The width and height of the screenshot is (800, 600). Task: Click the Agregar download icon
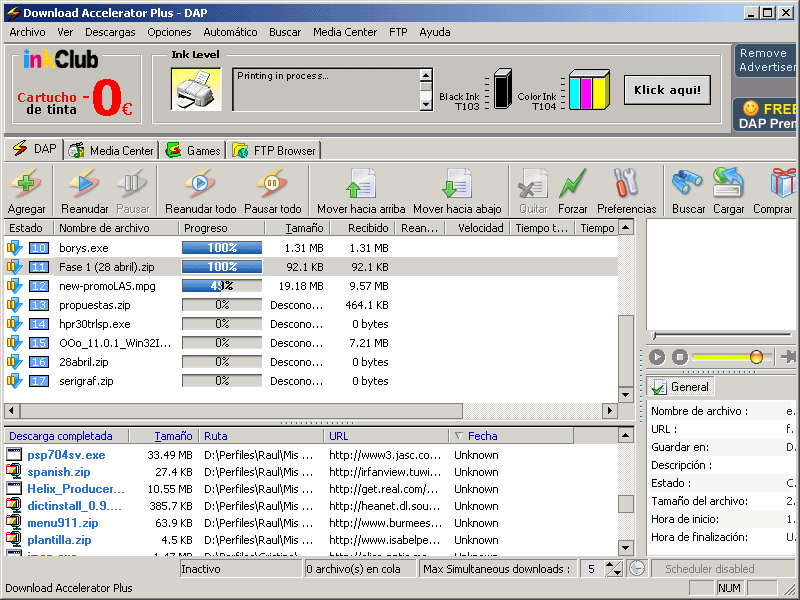pos(27,185)
